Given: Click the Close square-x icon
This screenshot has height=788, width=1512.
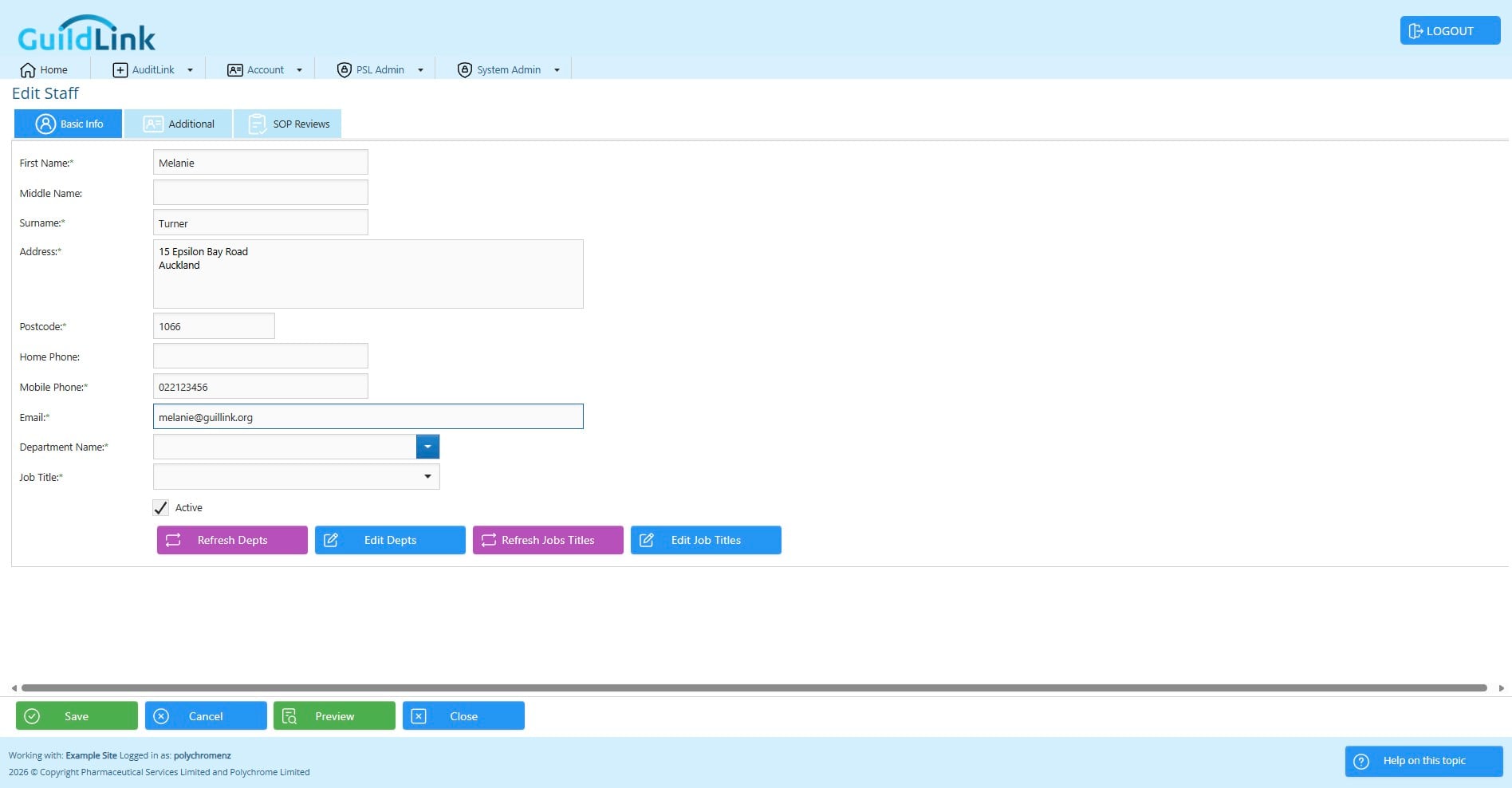Looking at the screenshot, I should coord(419,716).
